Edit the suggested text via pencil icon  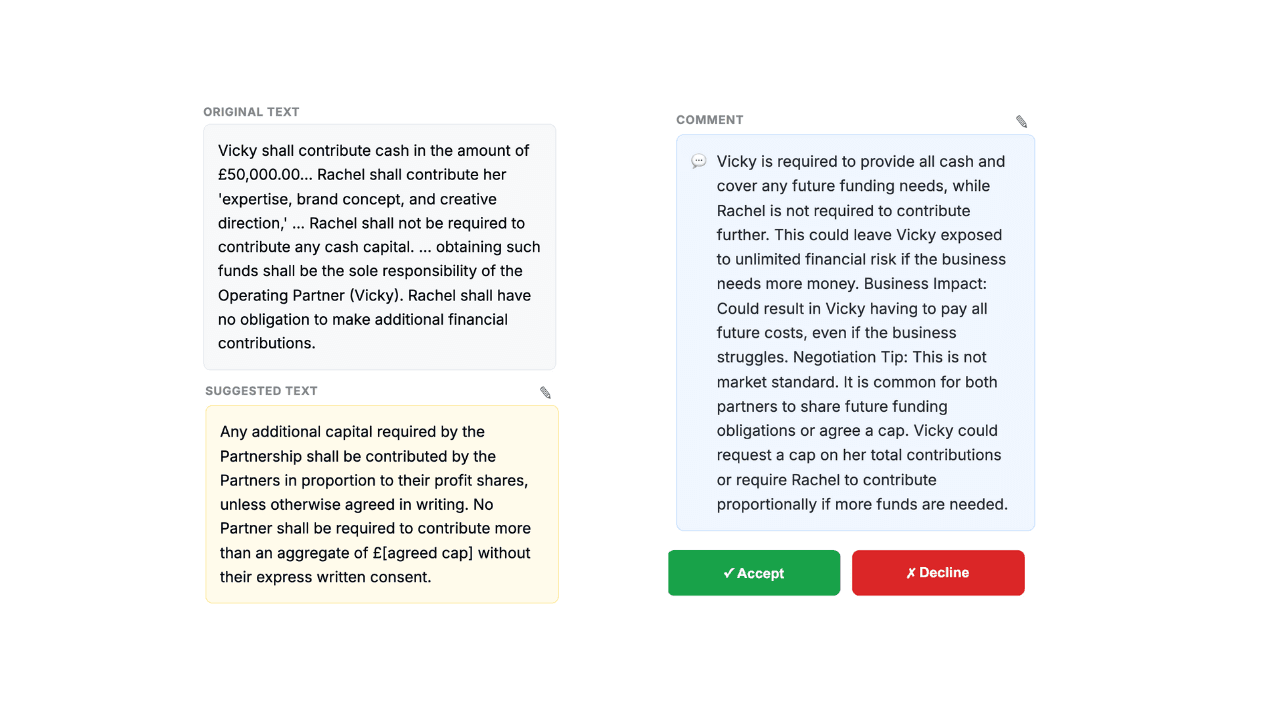coord(545,392)
